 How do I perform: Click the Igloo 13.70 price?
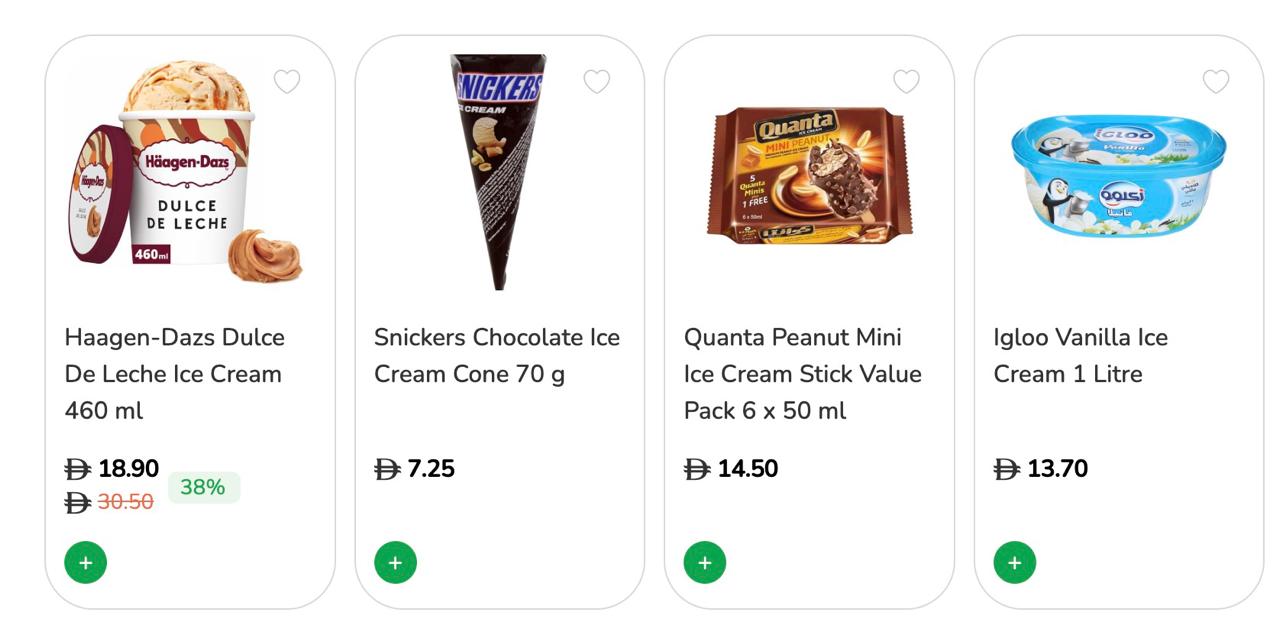(1057, 469)
